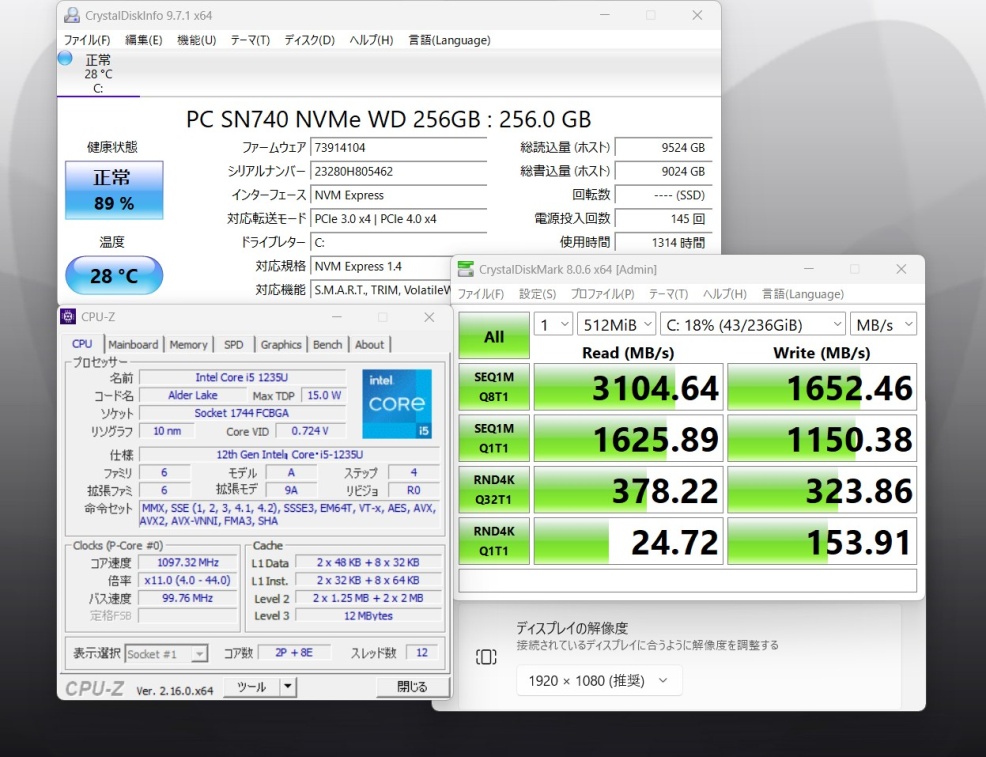Click the Intel Core i5 logo badge
The image size is (986, 757).
[x=397, y=404]
